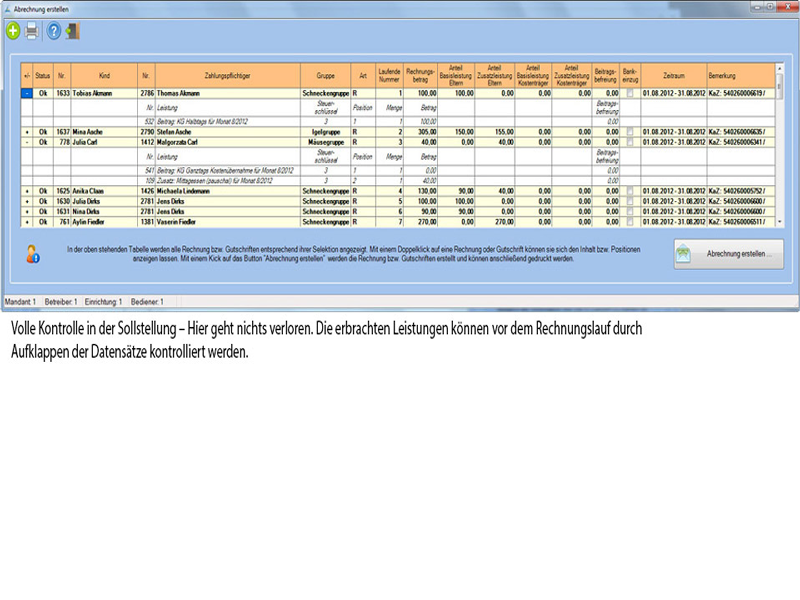Image resolution: width=800 pixels, height=600 pixels.
Task: Toggle Bankeinzug checkbox for Anika Claas
Action: click(630, 190)
